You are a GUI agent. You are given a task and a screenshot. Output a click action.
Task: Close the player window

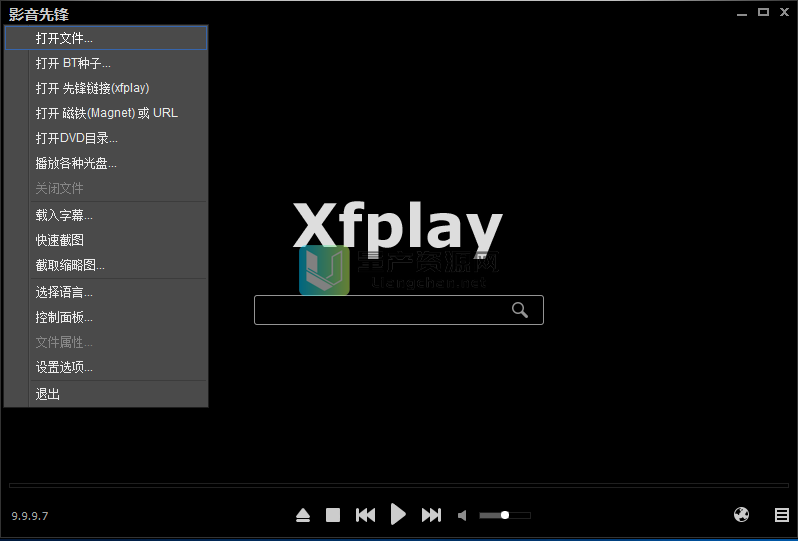pos(784,12)
